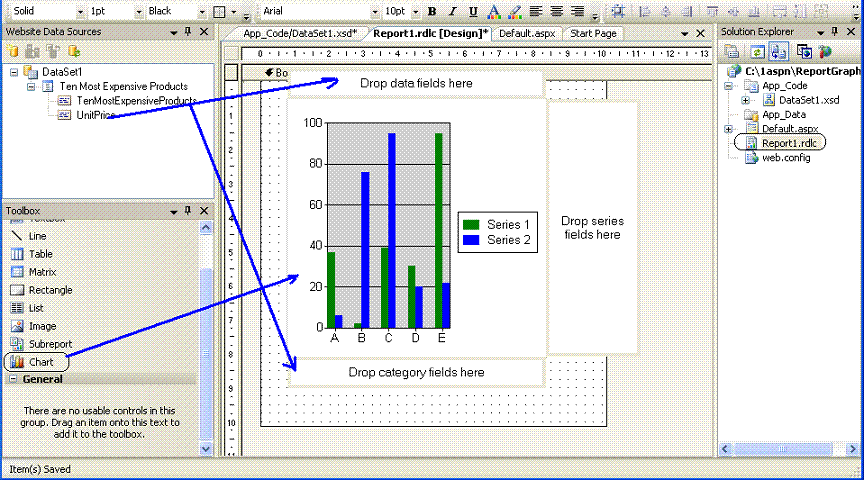Select the Matrix toolbox item
The height and width of the screenshot is (480, 864).
coord(42,272)
